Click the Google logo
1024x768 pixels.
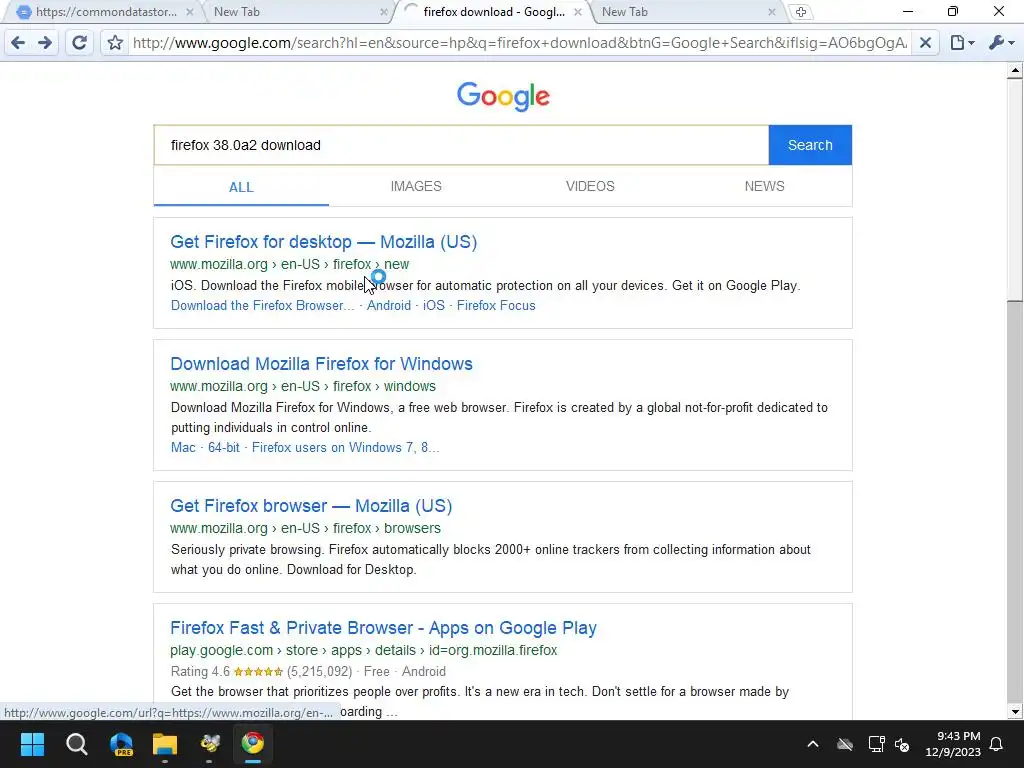[x=503, y=97]
